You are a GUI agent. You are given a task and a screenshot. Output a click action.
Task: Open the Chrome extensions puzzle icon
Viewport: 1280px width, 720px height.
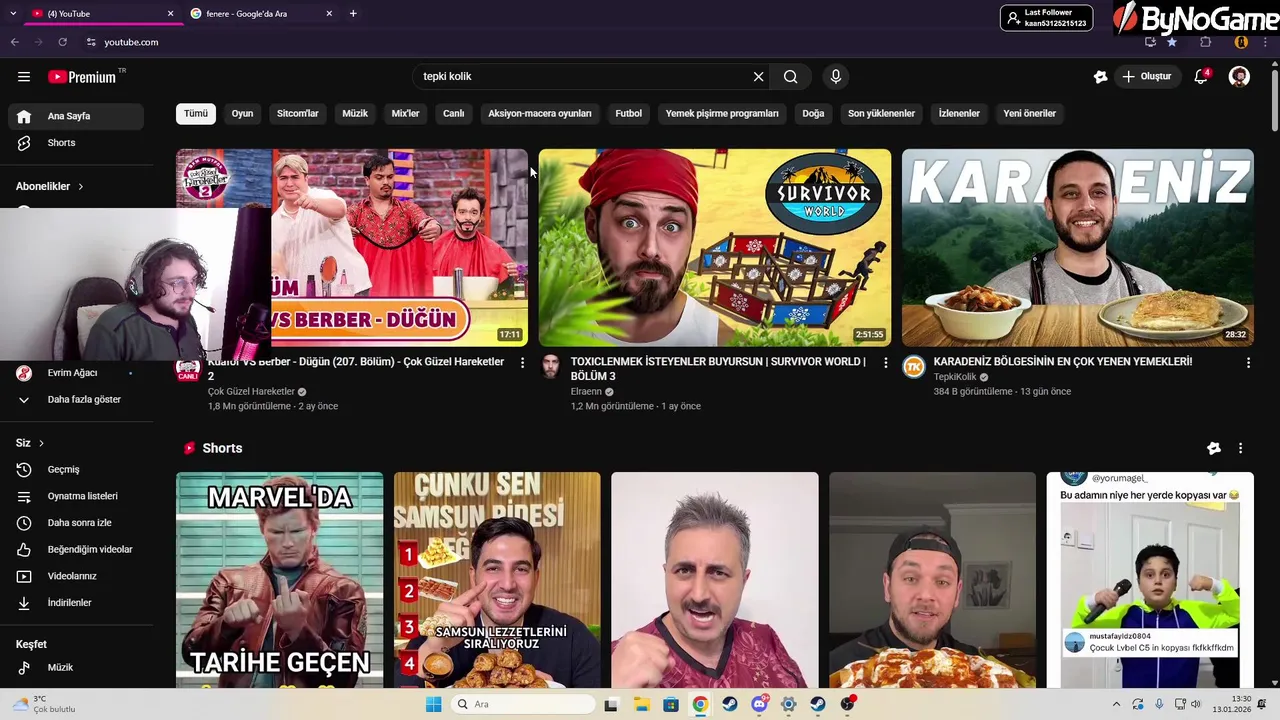pos(1205,42)
